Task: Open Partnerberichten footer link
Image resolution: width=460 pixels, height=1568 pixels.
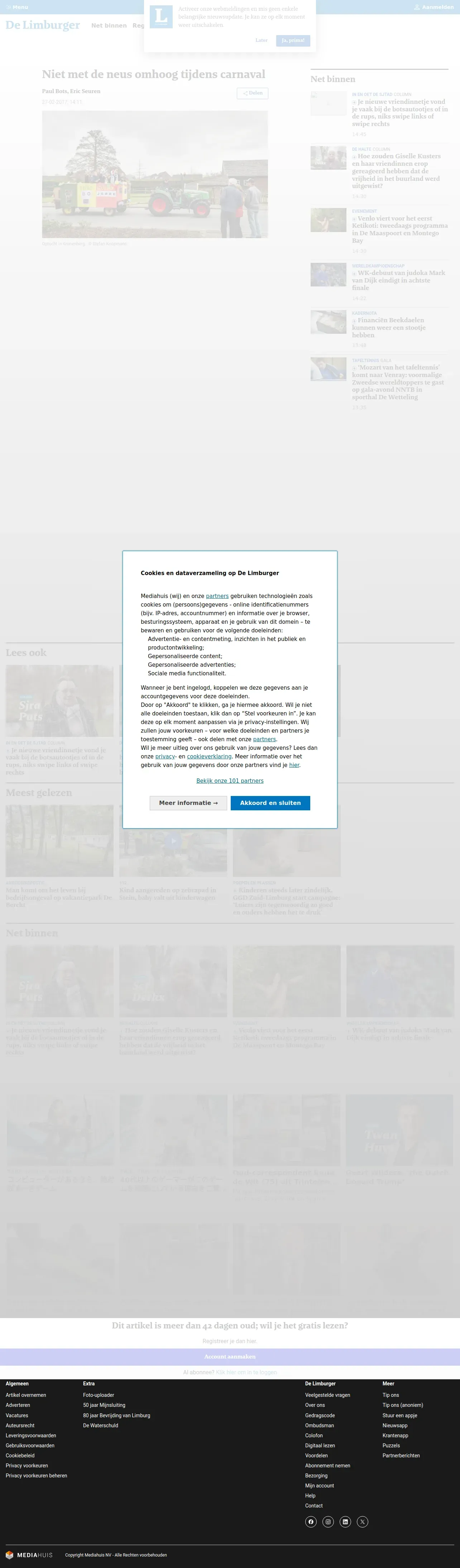Action: pos(401,1456)
